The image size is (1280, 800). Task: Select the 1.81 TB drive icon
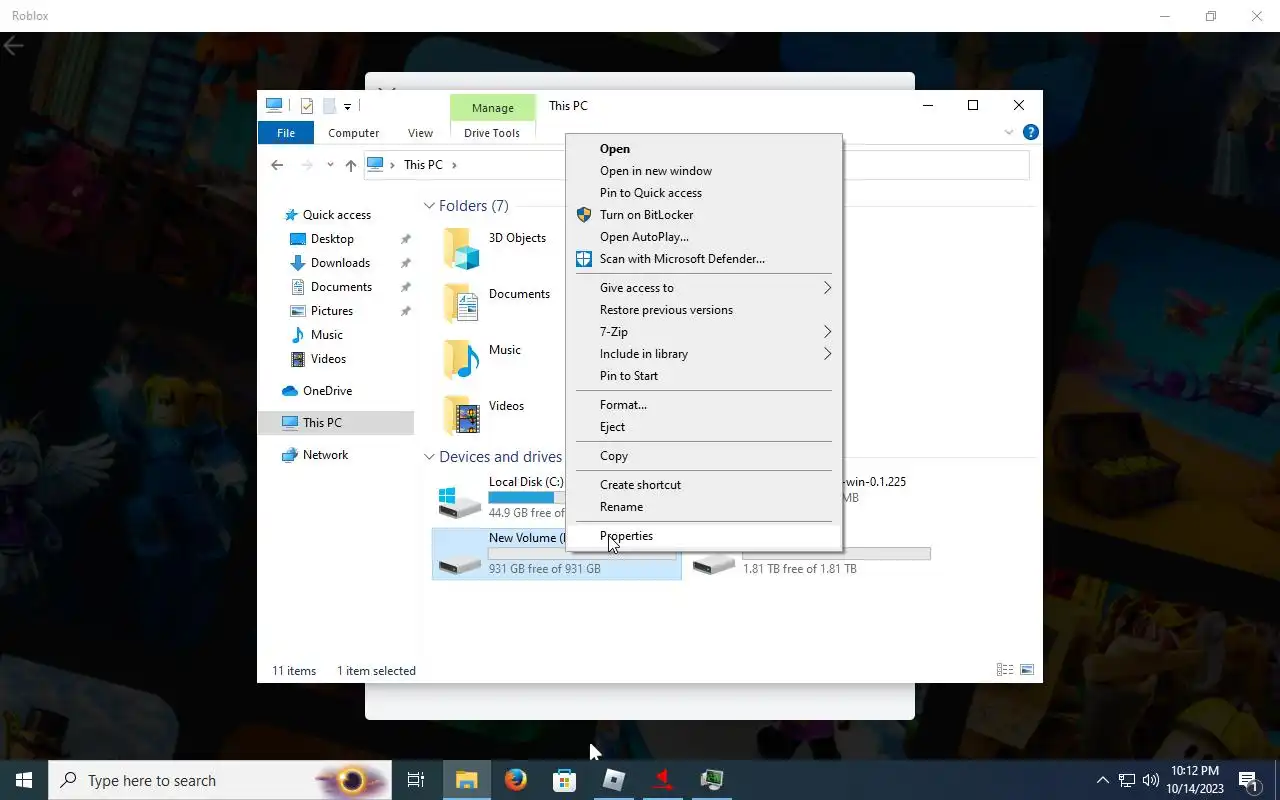pyautogui.click(x=714, y=565)
